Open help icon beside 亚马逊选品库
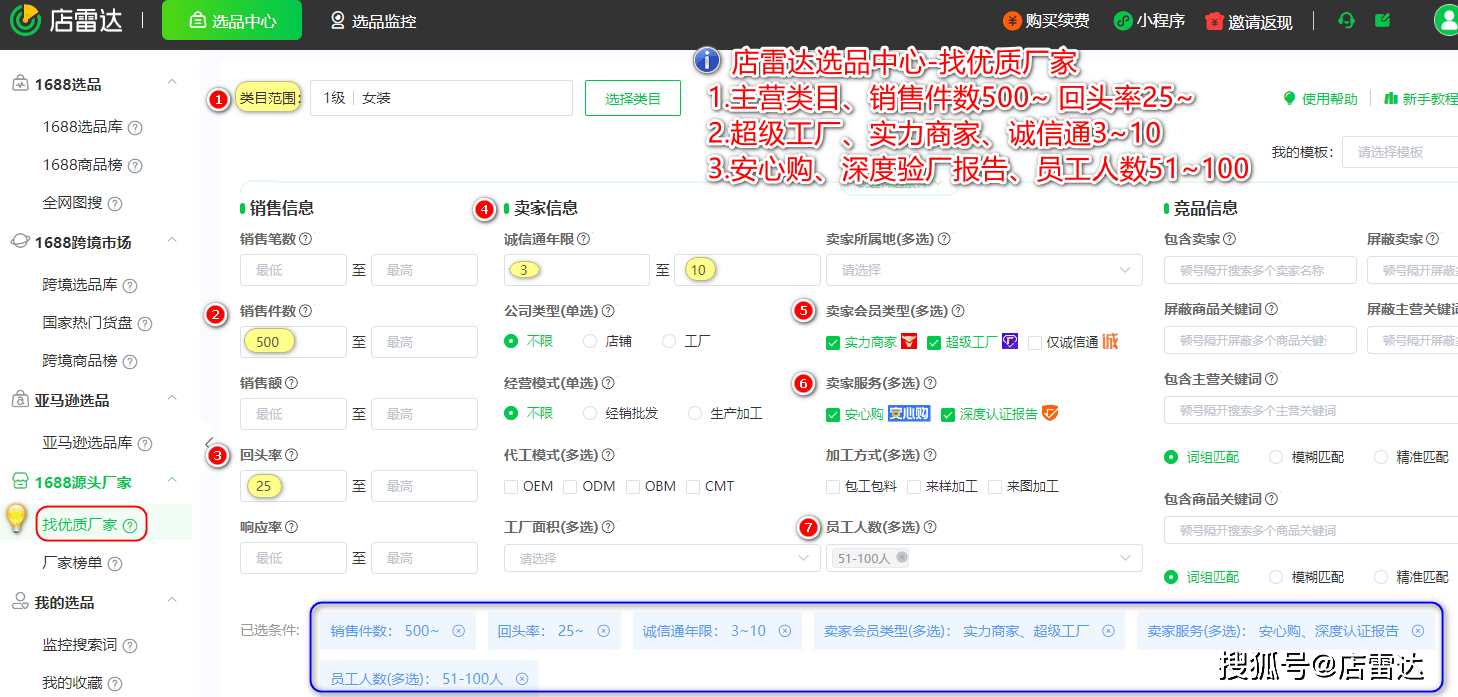The height and width of the screenshot is (697, 1458). pyautogui.click(x=145, y=444)
